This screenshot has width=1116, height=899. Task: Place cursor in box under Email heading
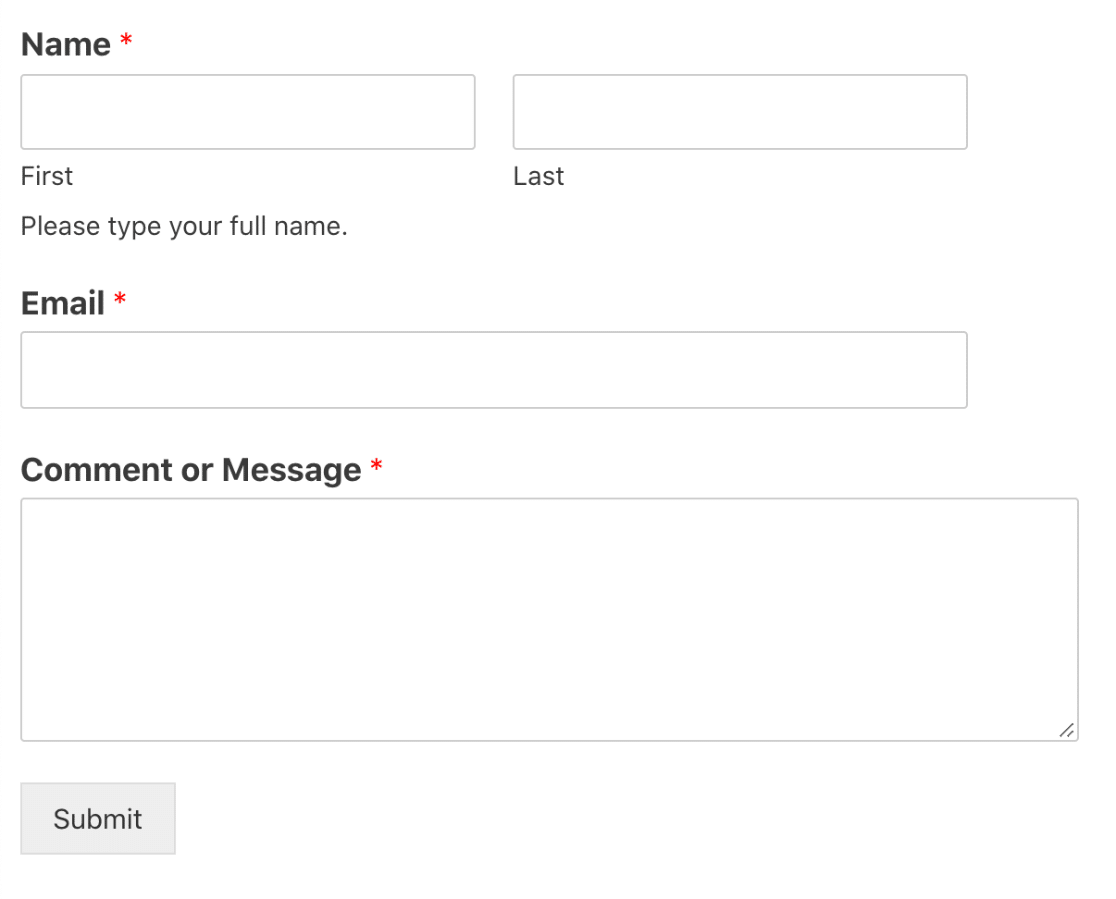pyautogui.click(x=494, y=369)
